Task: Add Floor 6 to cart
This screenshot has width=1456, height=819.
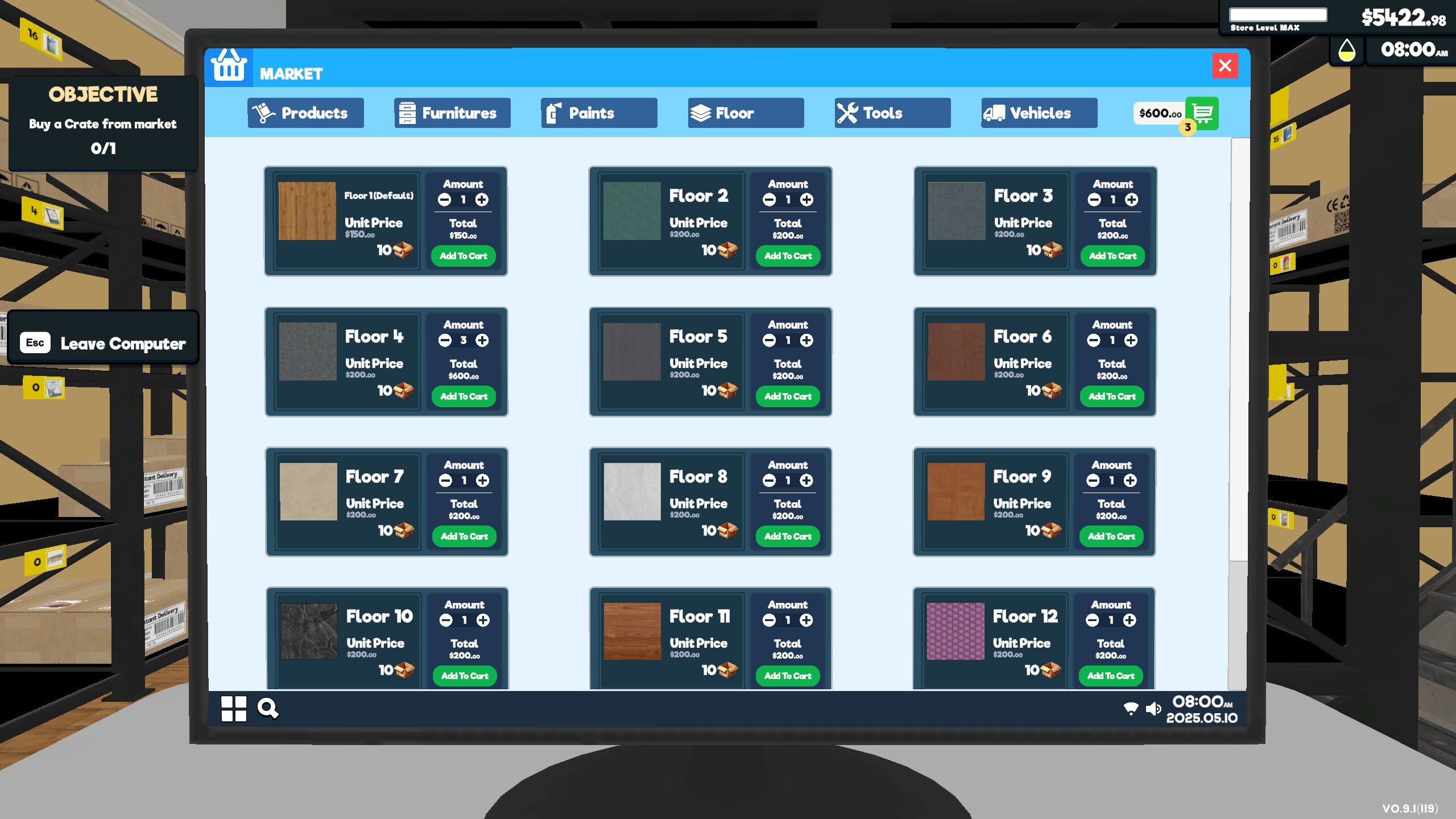Action: click(1112, 396)
